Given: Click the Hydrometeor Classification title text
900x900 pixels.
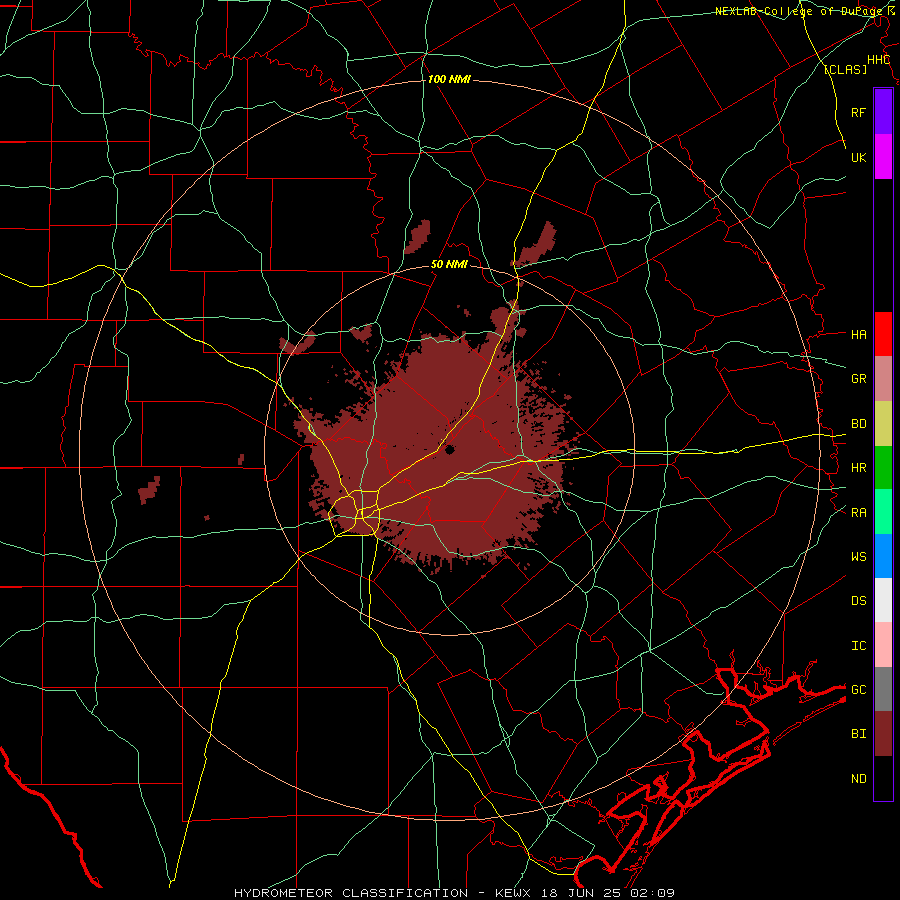Looking at the screenshot, I should (x=351, y=893).
